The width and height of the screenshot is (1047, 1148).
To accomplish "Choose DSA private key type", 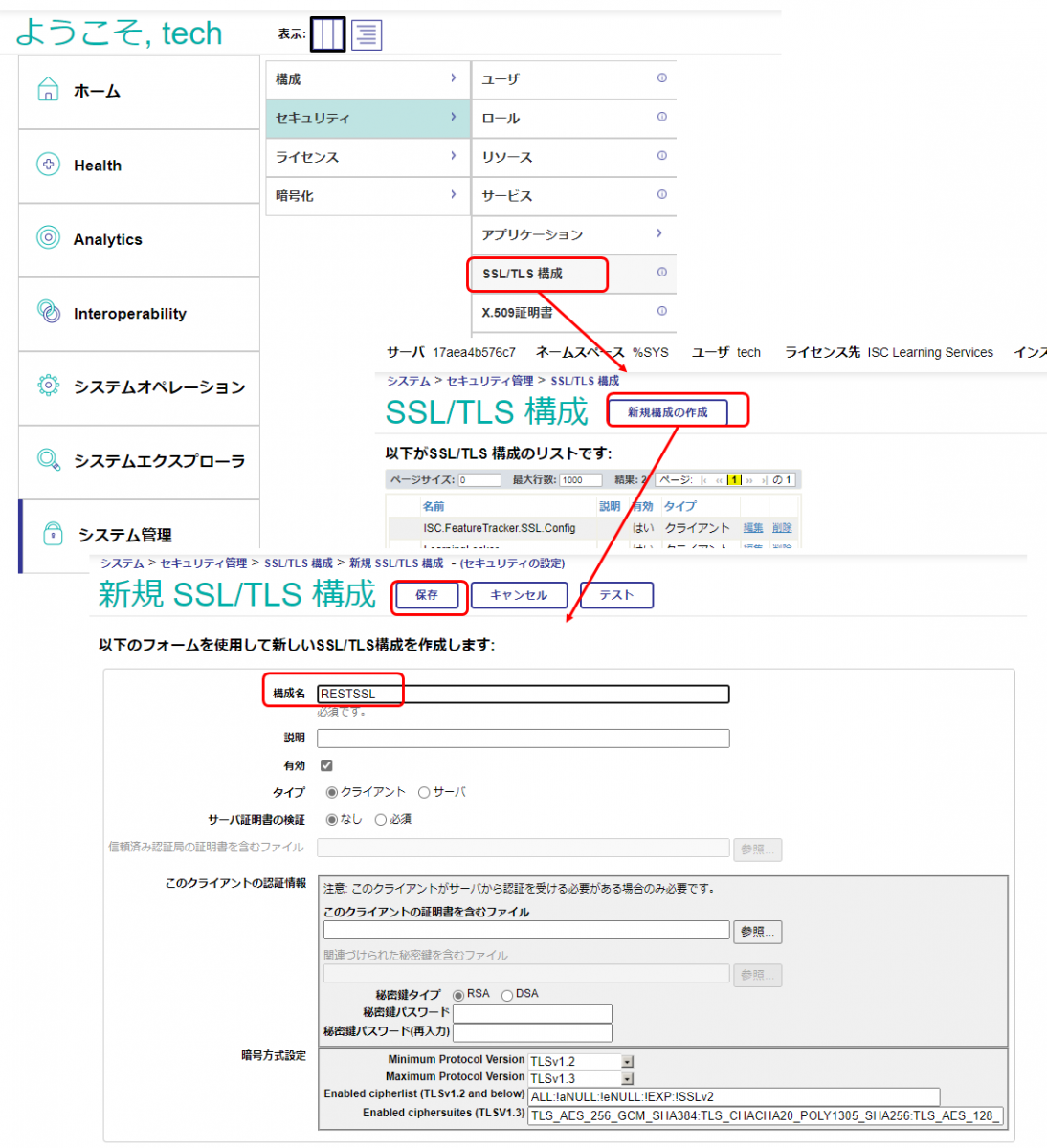I will point(507,995).
